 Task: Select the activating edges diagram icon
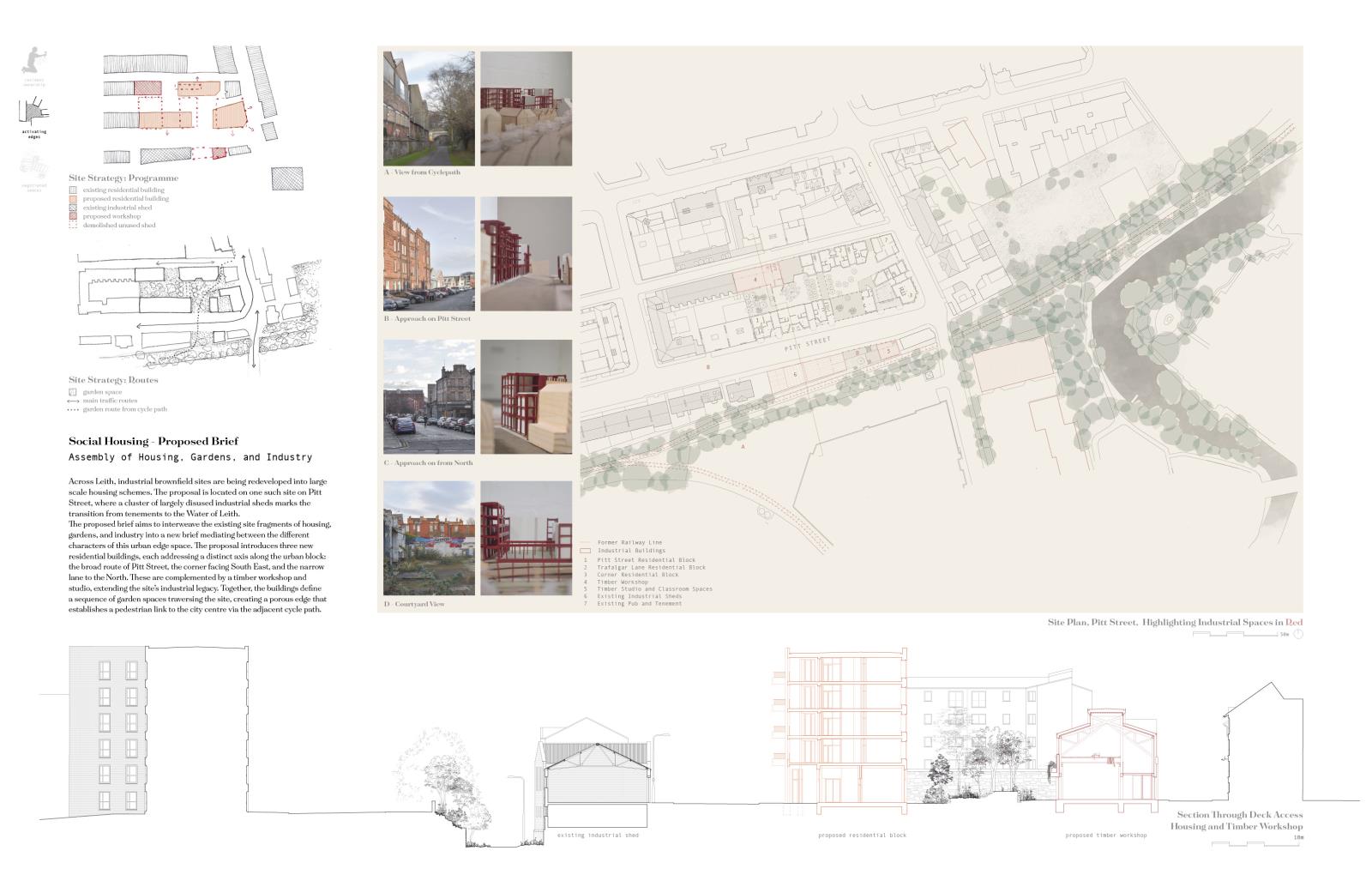(35, 111)
